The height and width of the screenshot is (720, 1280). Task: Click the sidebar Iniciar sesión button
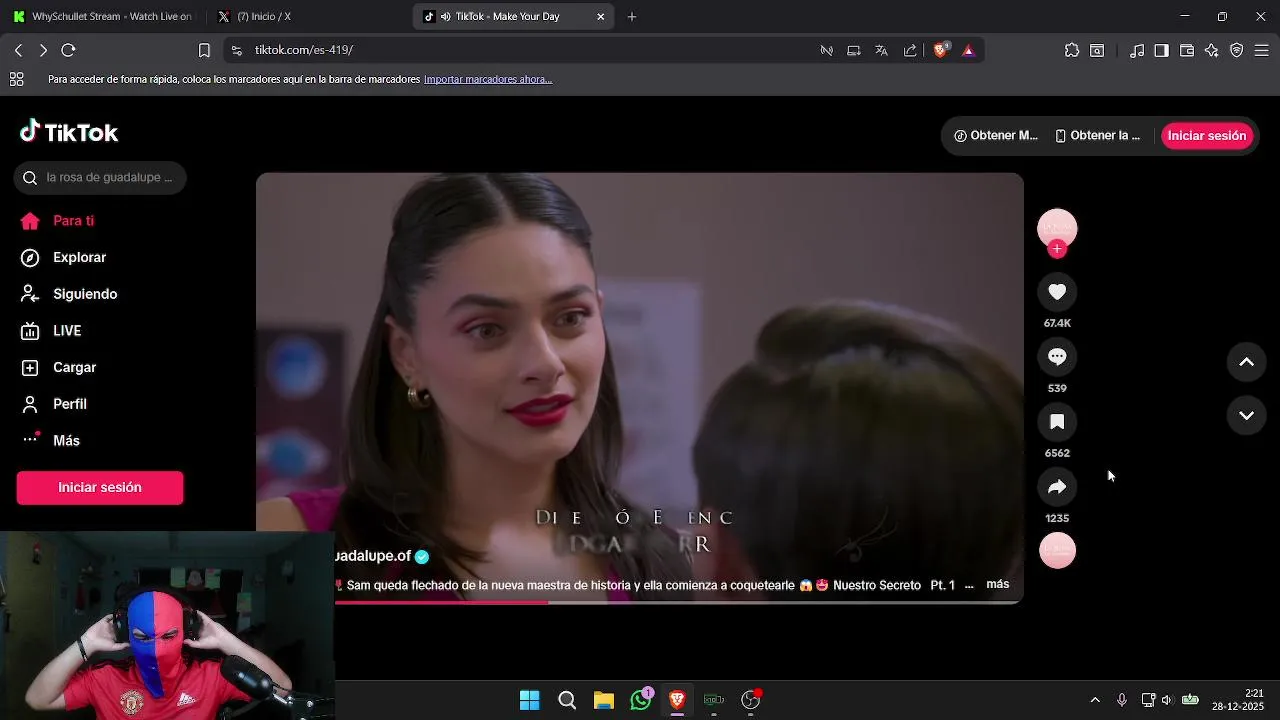coord(100,488)
